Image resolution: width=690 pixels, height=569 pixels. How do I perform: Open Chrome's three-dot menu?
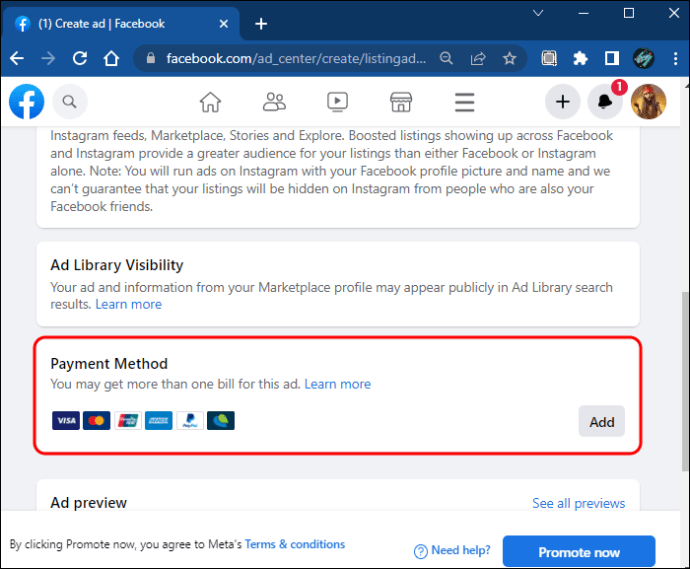(x=675, y=58)
